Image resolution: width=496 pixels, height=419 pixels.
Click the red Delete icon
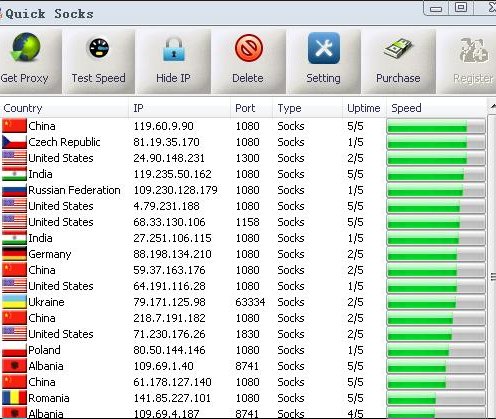(248, 48)
